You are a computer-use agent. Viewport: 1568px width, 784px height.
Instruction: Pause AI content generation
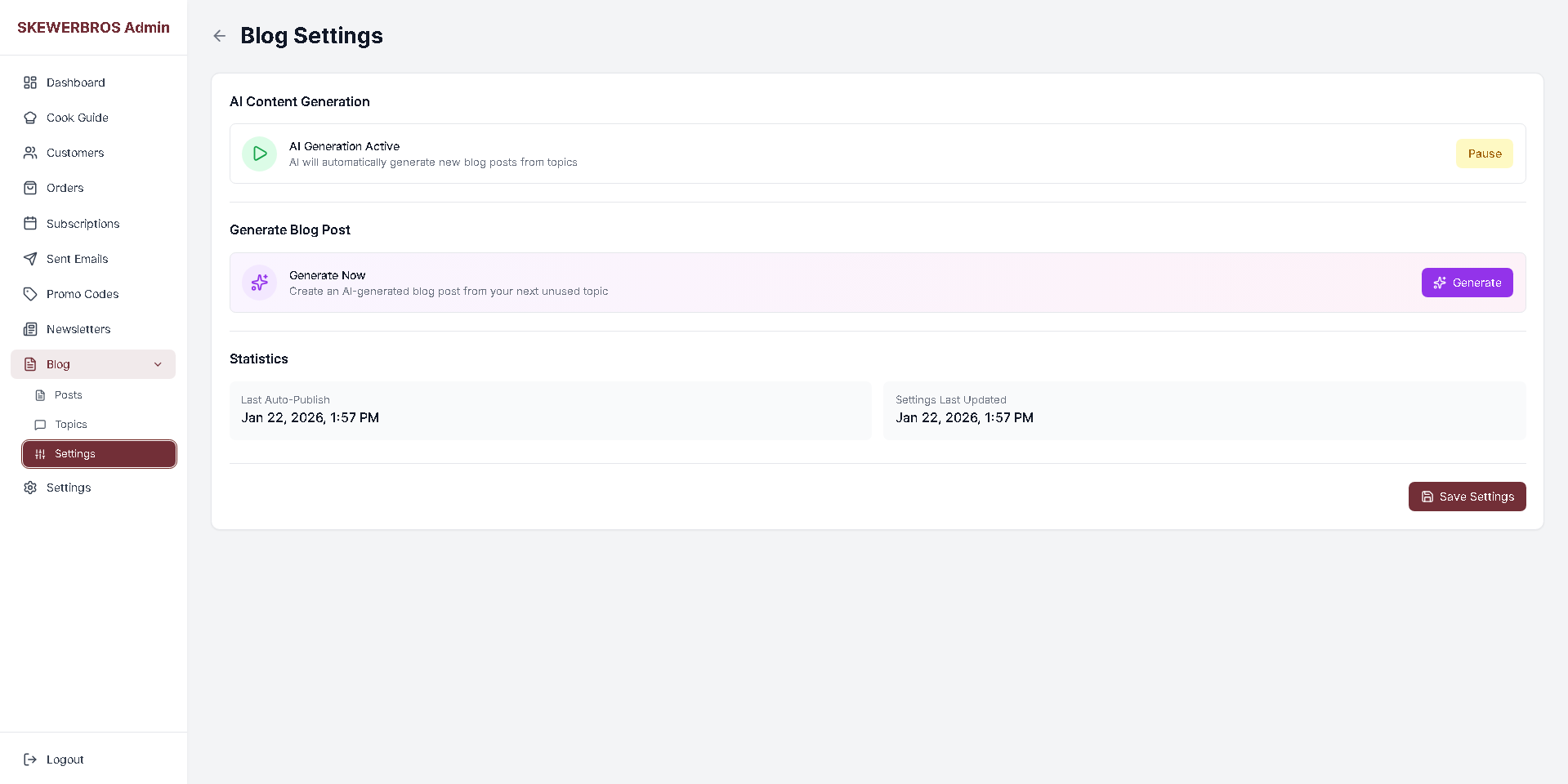pos(1484,154)
